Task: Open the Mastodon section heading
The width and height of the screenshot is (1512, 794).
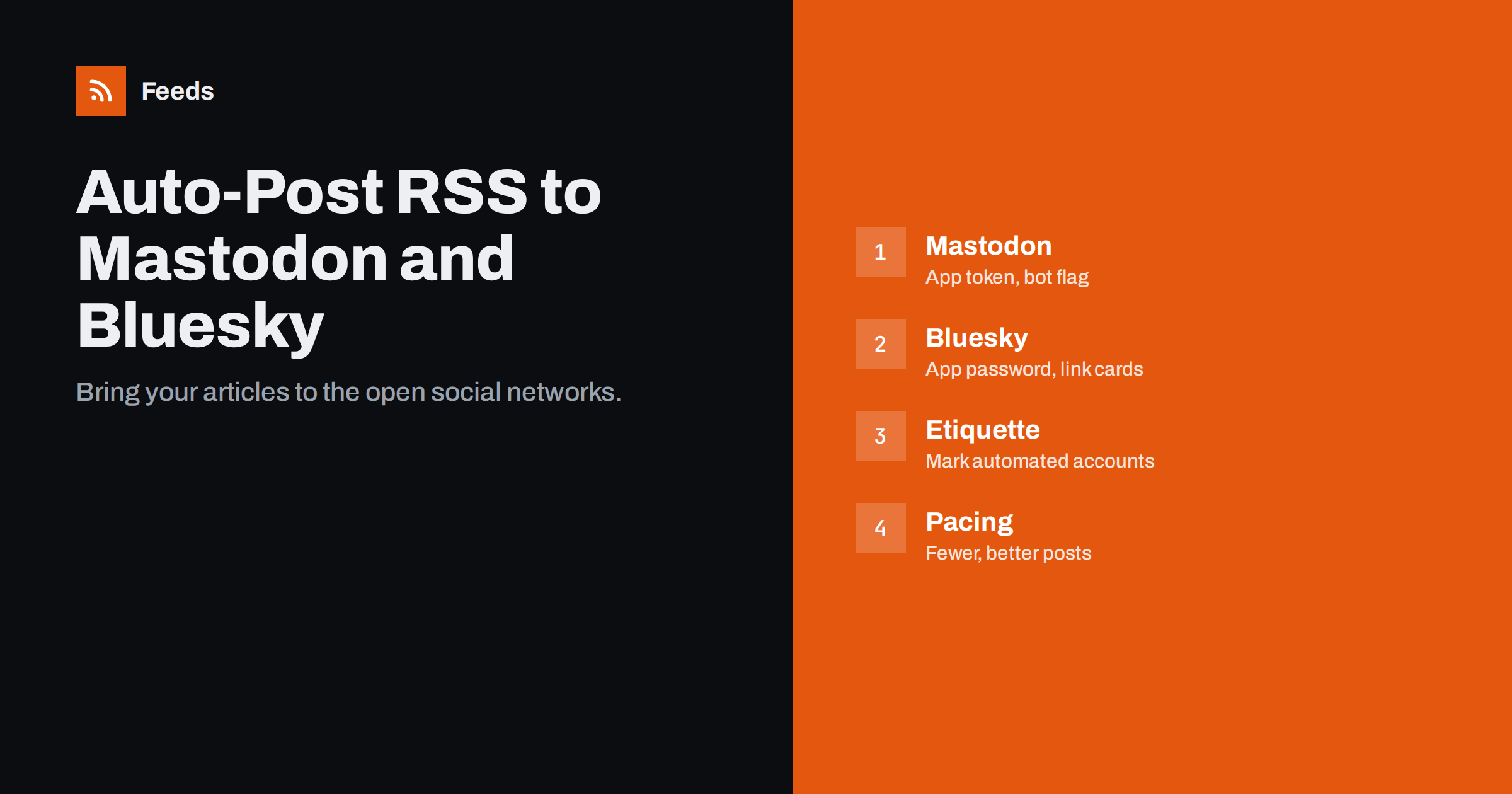Action: point(988,246)
